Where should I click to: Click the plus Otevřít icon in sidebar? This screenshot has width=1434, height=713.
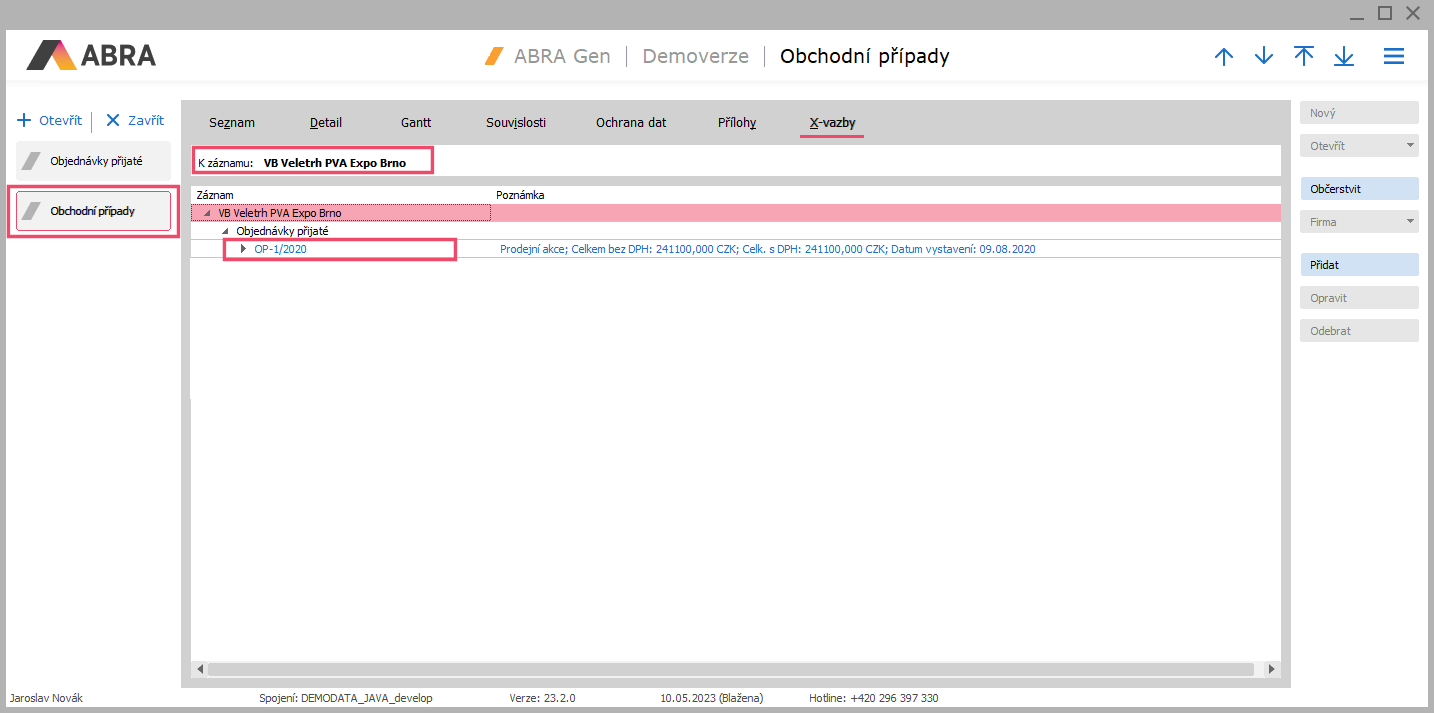coord(25,120)
